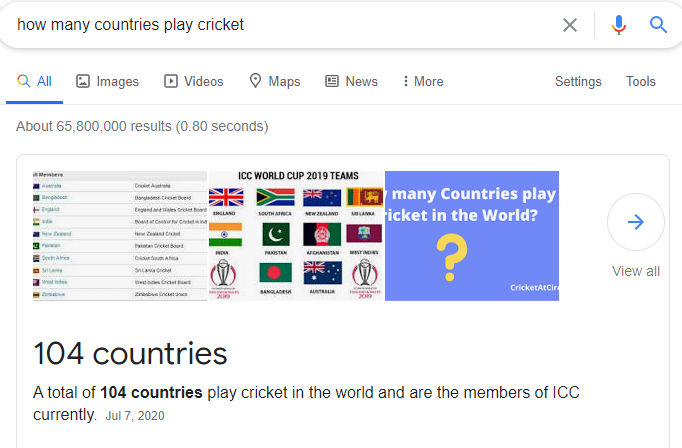
Task: Open the ICC members table thumbnail
Action: point(120,236)
